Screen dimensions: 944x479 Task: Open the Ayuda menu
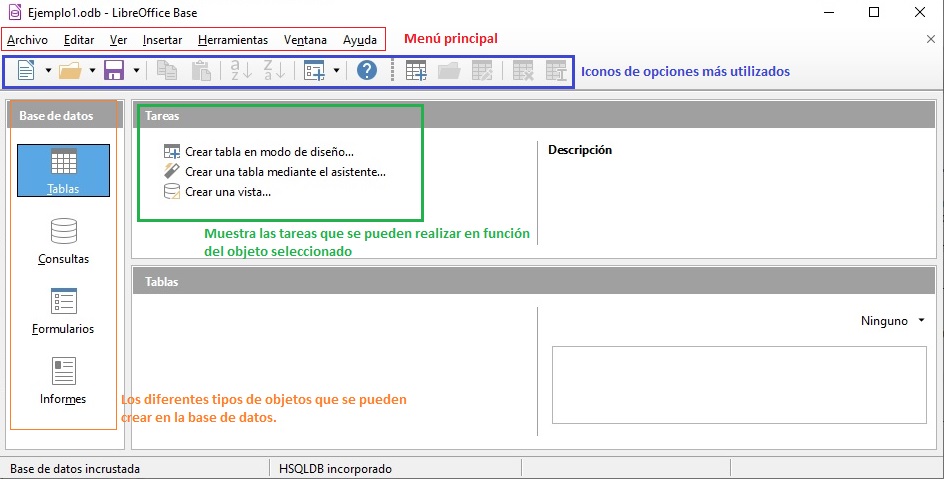coord(360,40)
